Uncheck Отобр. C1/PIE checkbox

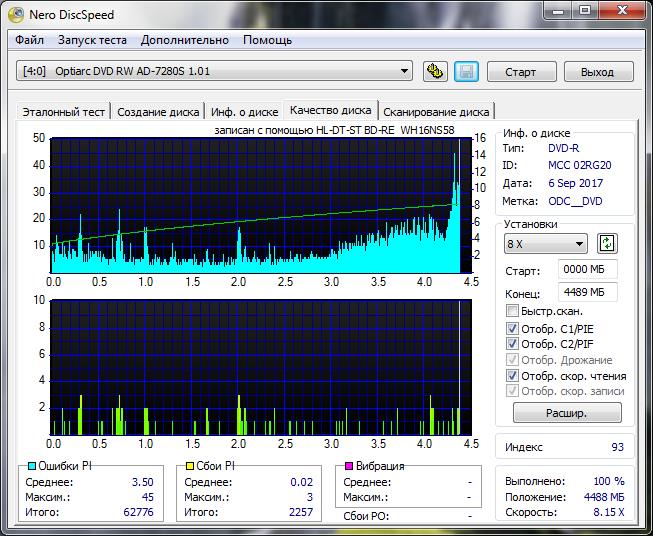pos(513,328)
